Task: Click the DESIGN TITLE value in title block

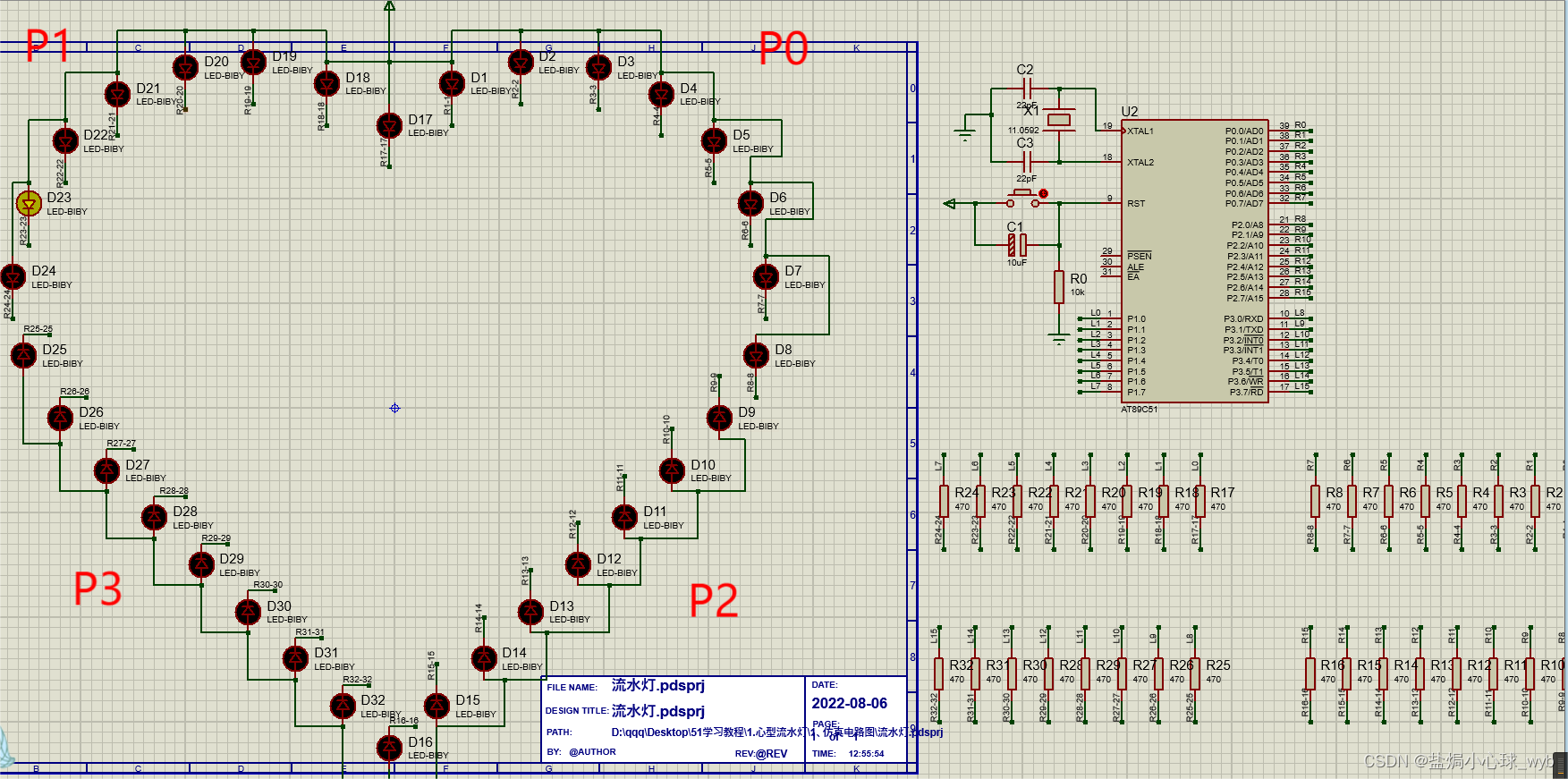Action: click(x=658, y=711)
